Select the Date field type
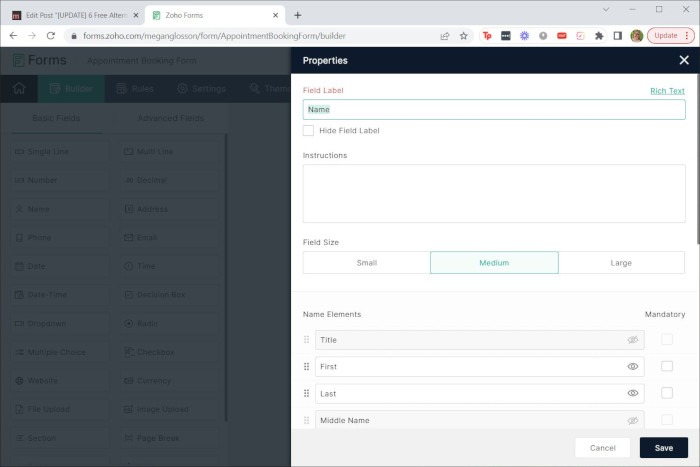 point(59,266)
